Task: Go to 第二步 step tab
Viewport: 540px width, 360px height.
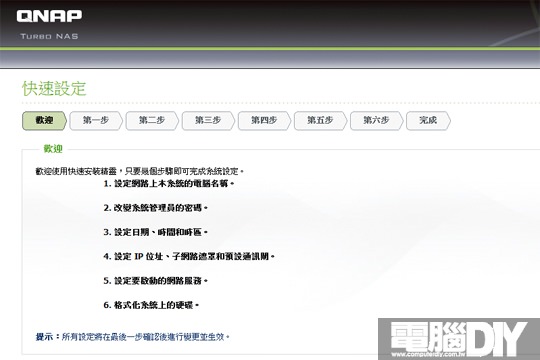Action: [152, 121]
